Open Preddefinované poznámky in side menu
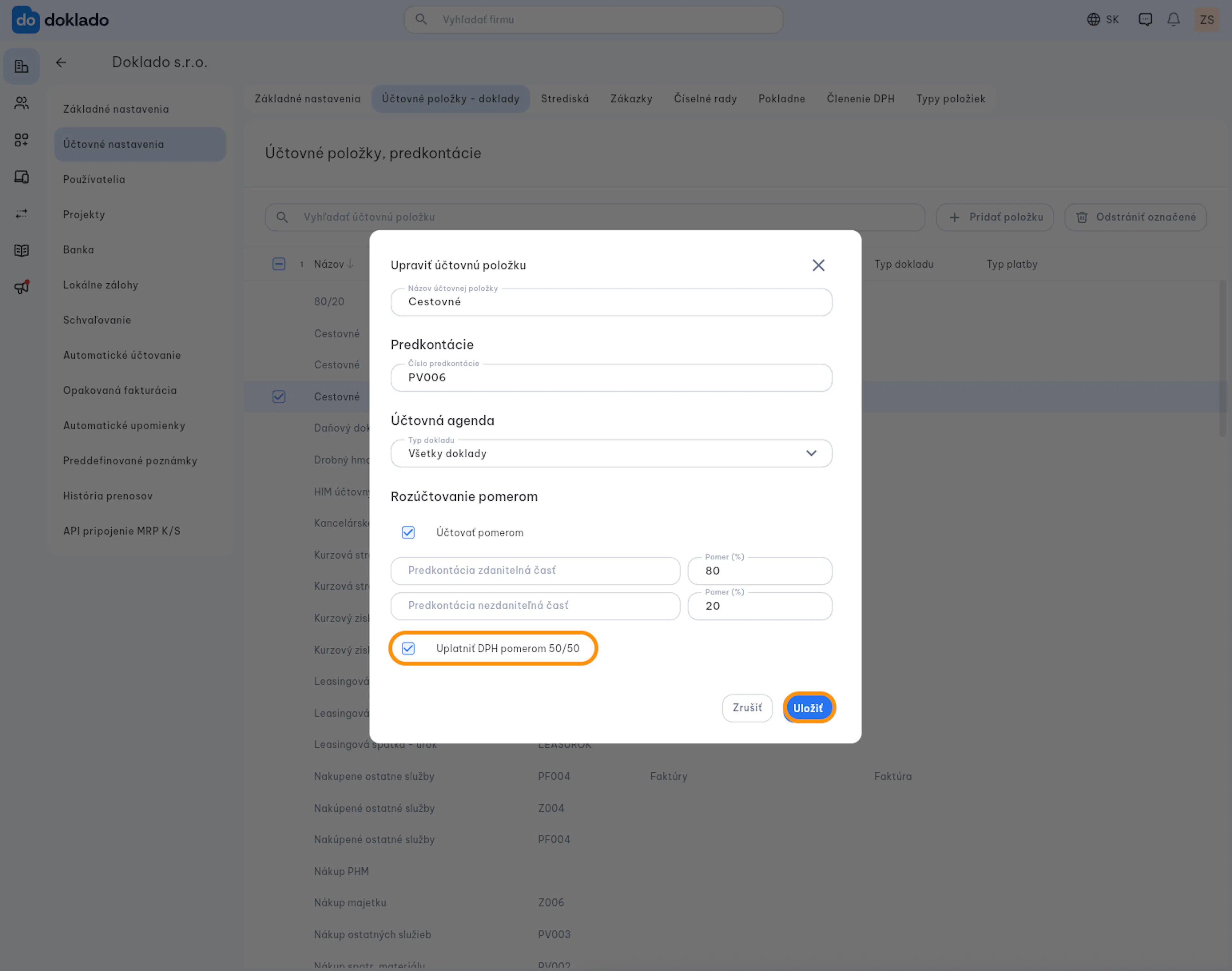The height and width of the screenshot is (971, 1232). [140, 461]
